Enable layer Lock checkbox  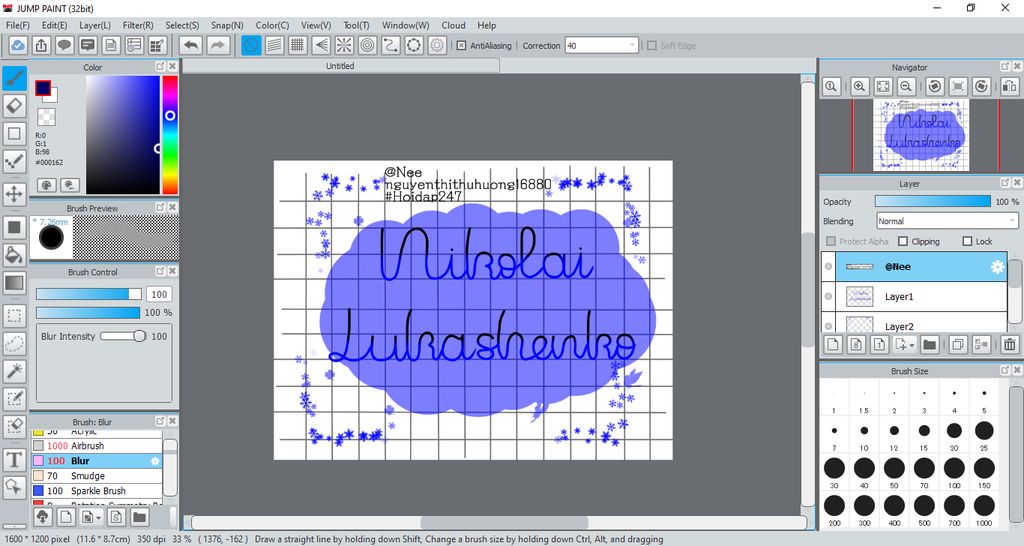pos(967,241)
